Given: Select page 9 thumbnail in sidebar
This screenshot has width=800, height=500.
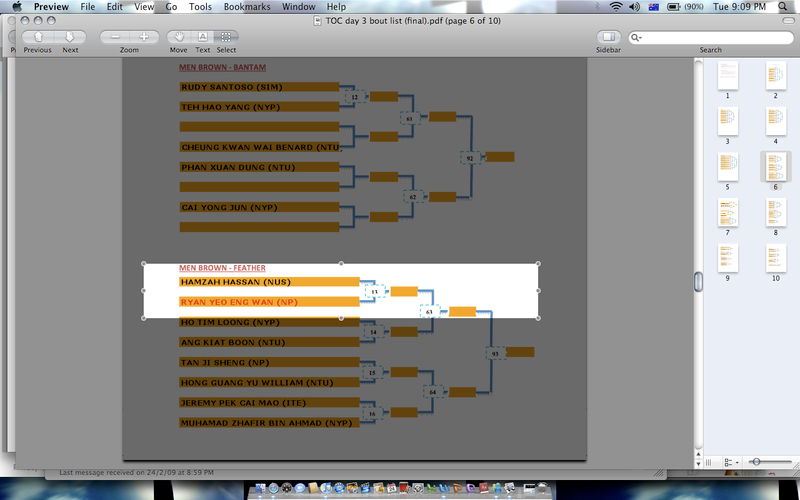Looking at the screenshot, I should pyautogui.click(x=727, y=258).
